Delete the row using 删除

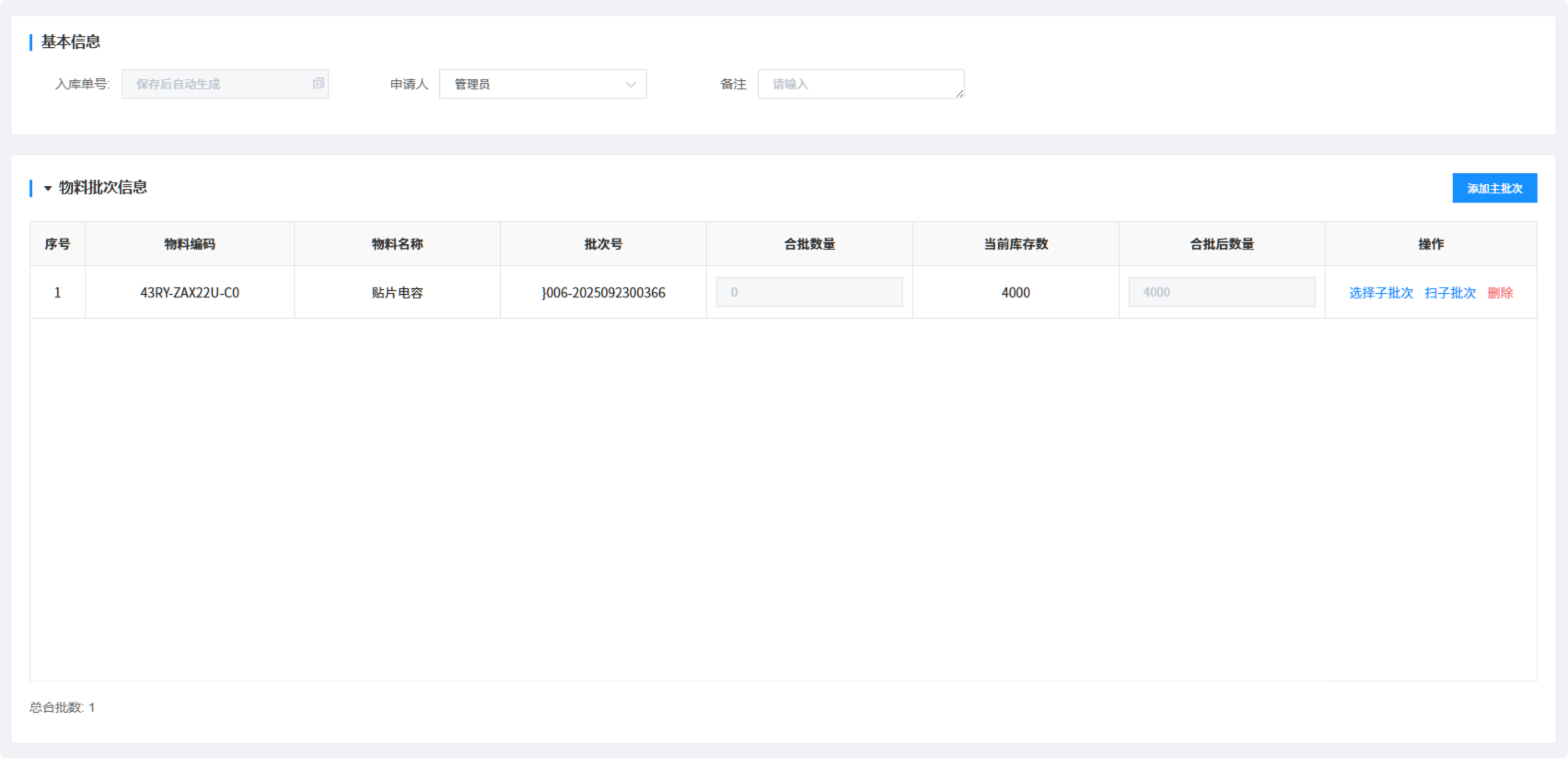coord(1500,293)
